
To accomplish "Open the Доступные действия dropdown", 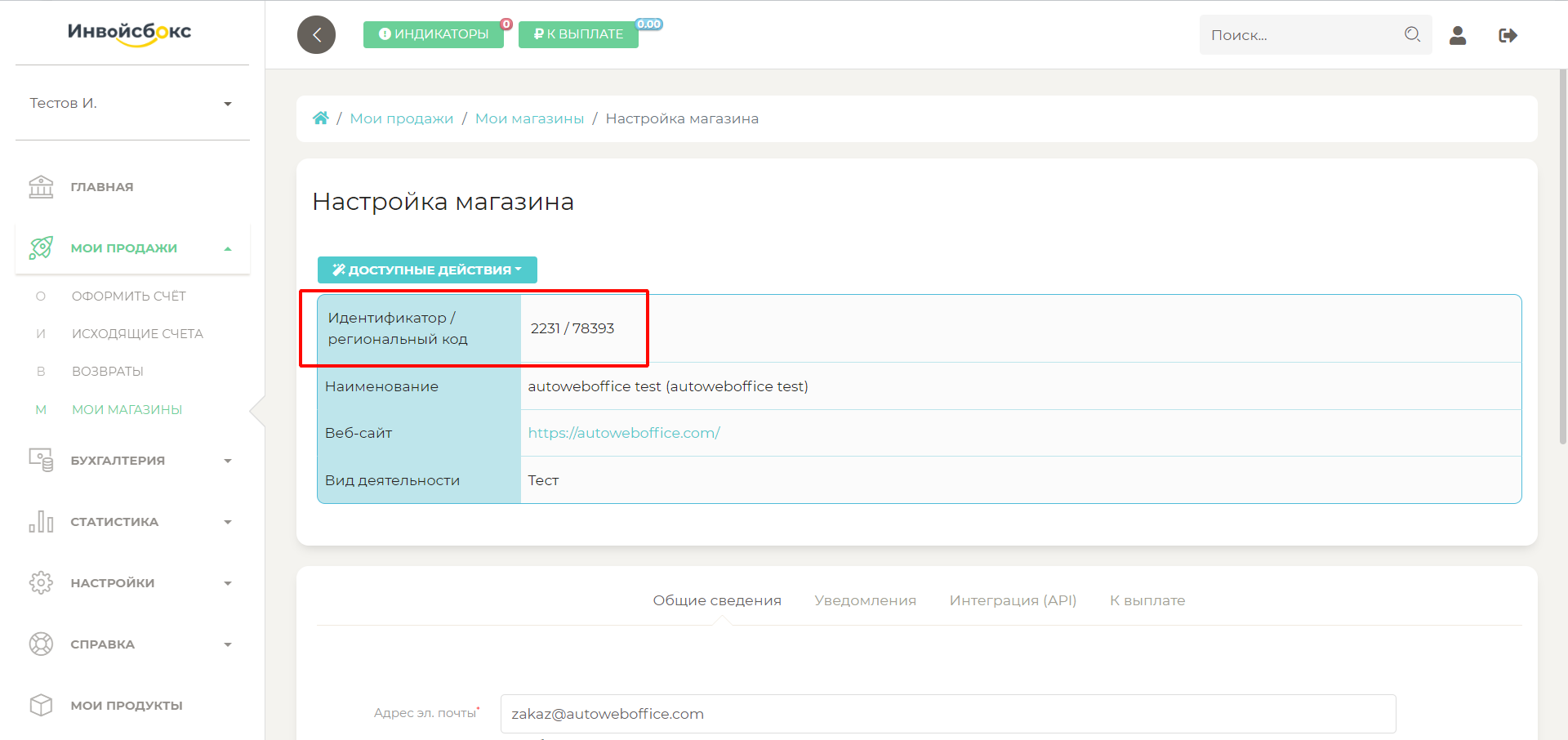I will point(427,270).
